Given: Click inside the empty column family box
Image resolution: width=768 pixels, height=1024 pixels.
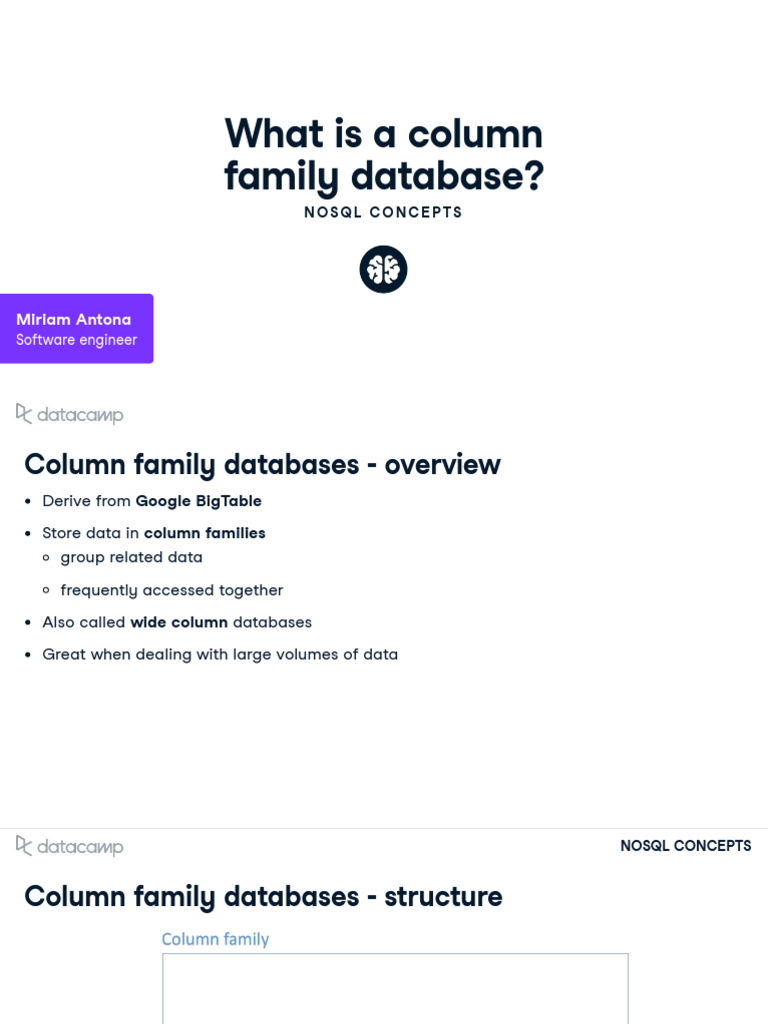Looking at the screenshot, I should click(x=395, y=989).
